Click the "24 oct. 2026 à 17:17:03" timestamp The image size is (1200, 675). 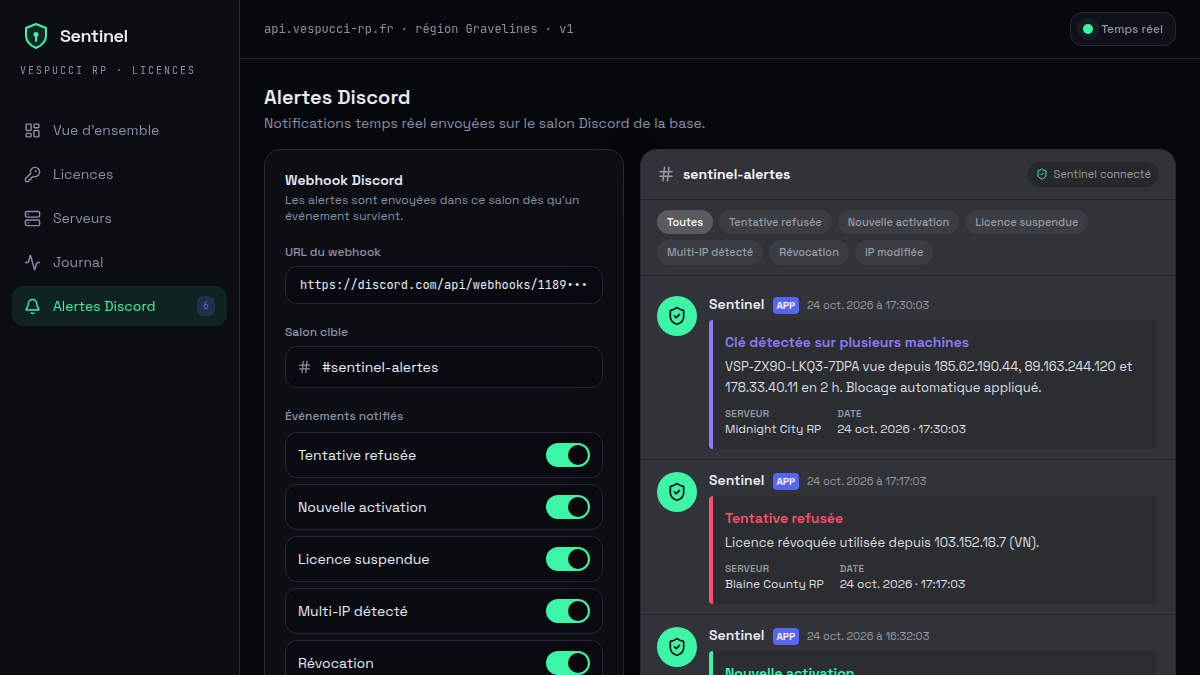click(867, 481)
